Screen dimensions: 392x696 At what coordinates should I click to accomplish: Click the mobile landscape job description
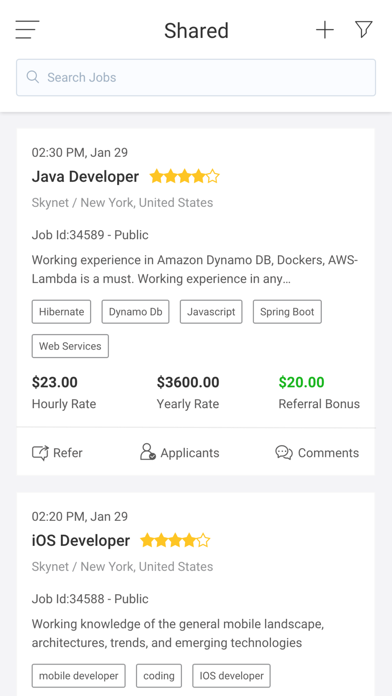(x=178, y=633)
